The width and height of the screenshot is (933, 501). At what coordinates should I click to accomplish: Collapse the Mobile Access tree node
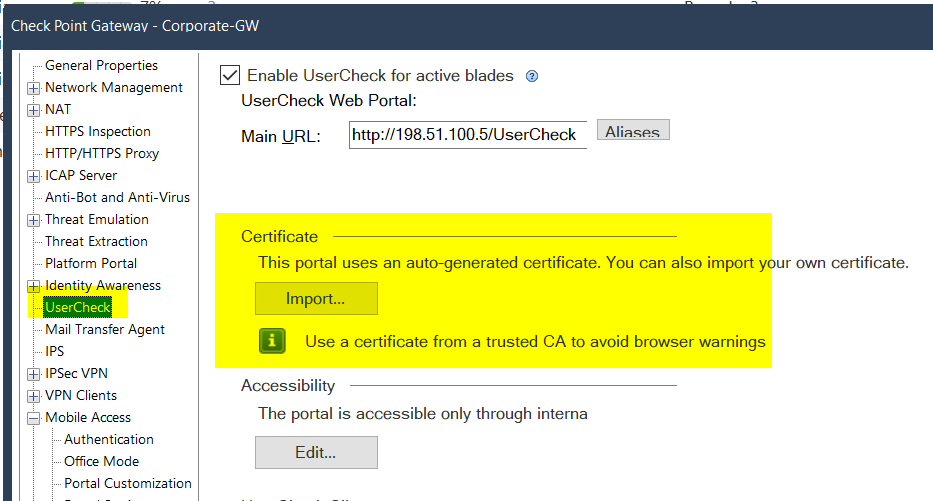pyautogui.click(x=34, y=418)
